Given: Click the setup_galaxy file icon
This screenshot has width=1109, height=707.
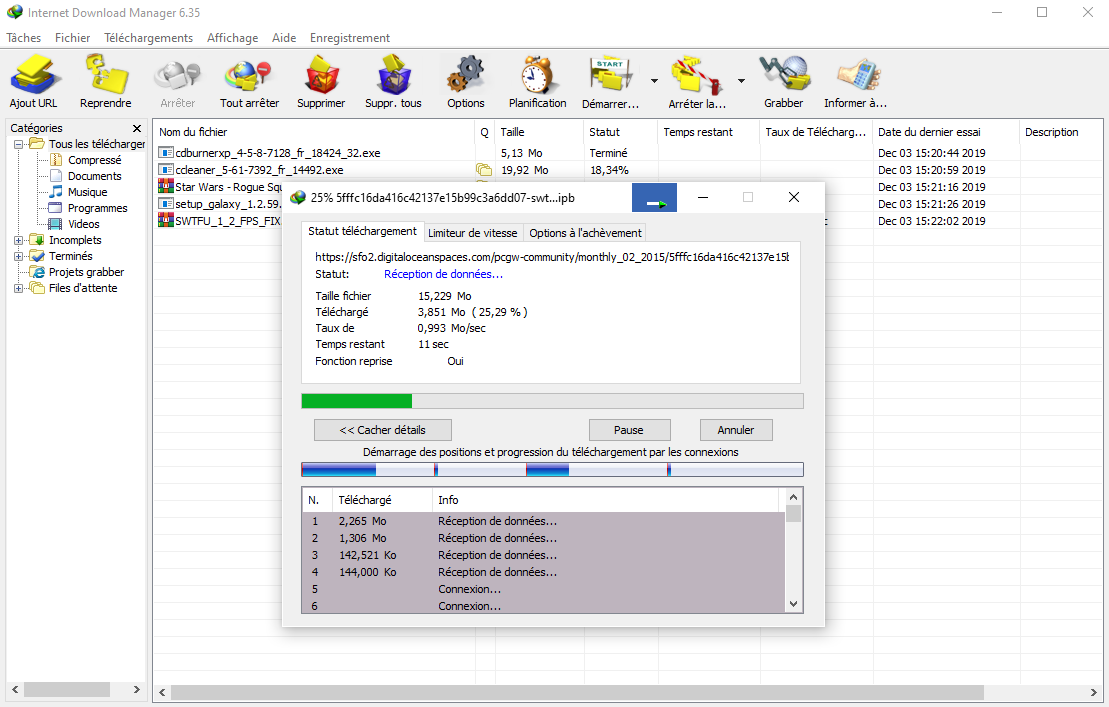Looking at the screenshot, I should (166, 204).
